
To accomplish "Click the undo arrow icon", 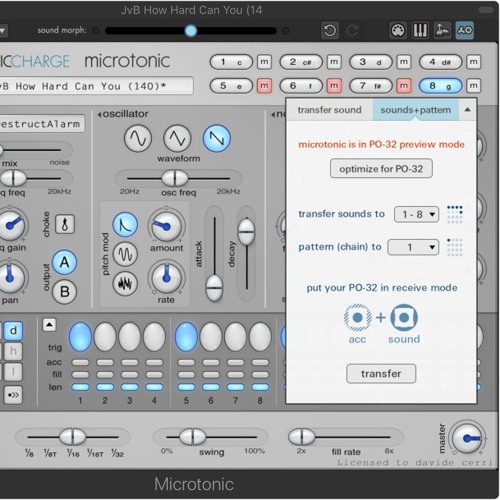I will coord(330,31).
